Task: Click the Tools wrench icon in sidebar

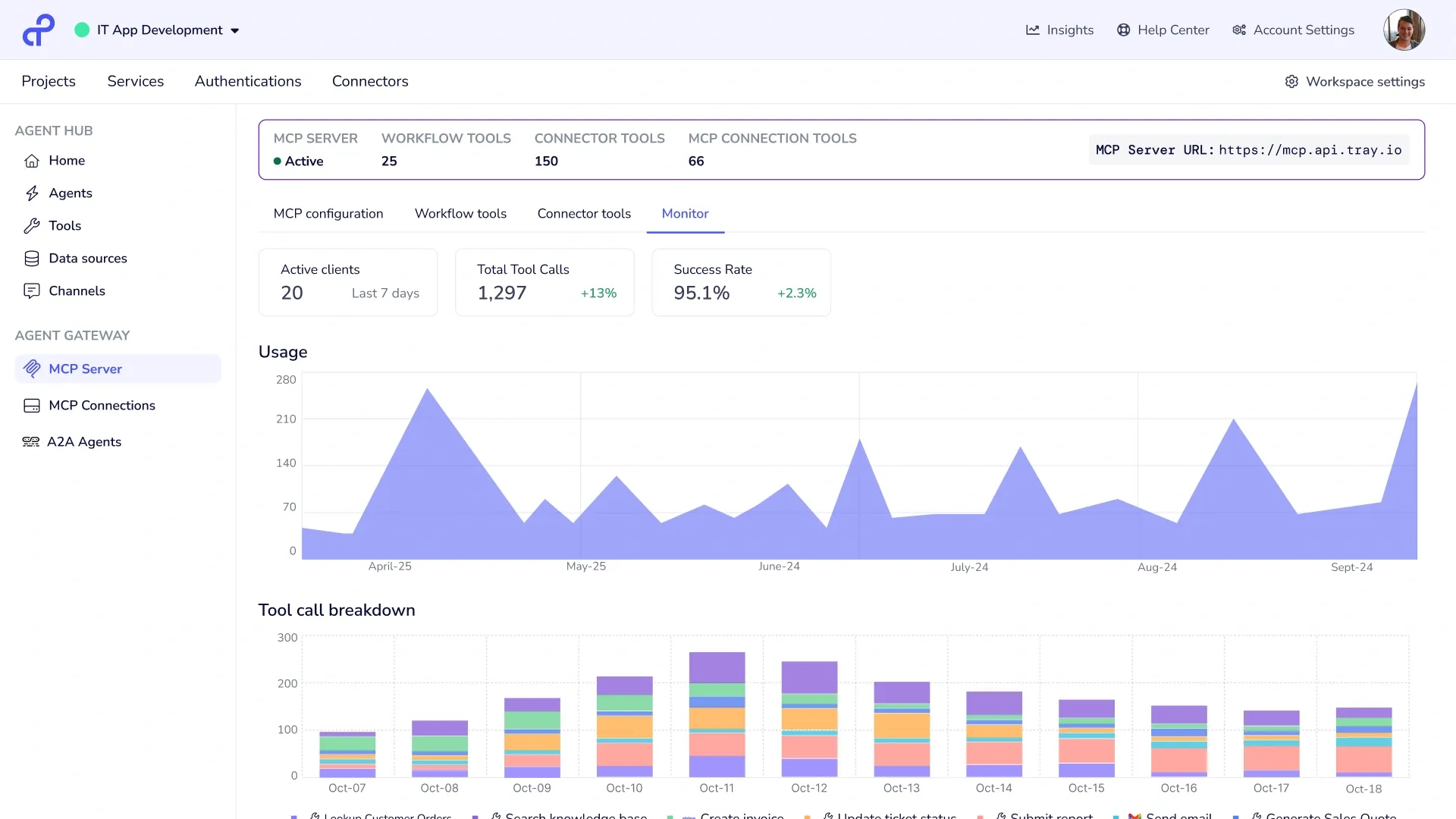Action: pyautogui.click(x=32, y=226)
